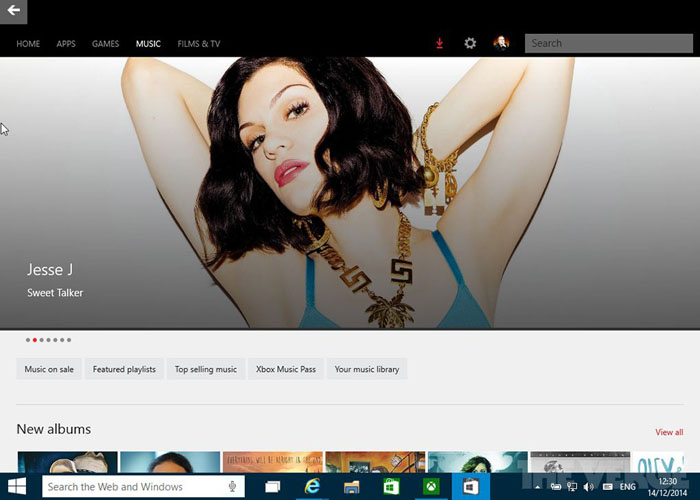Click the Music on sale button

pos(49,369)
